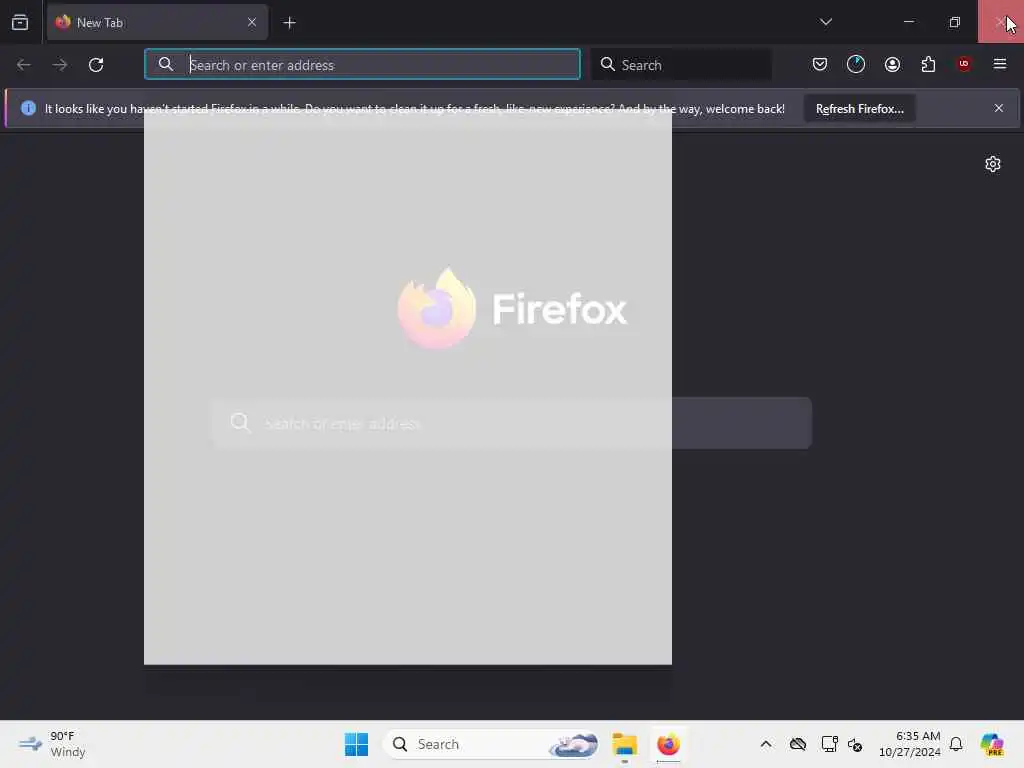Click the taskbar Search box
The height and width of the screenshot is (768, 1024).
coord(491,744)
